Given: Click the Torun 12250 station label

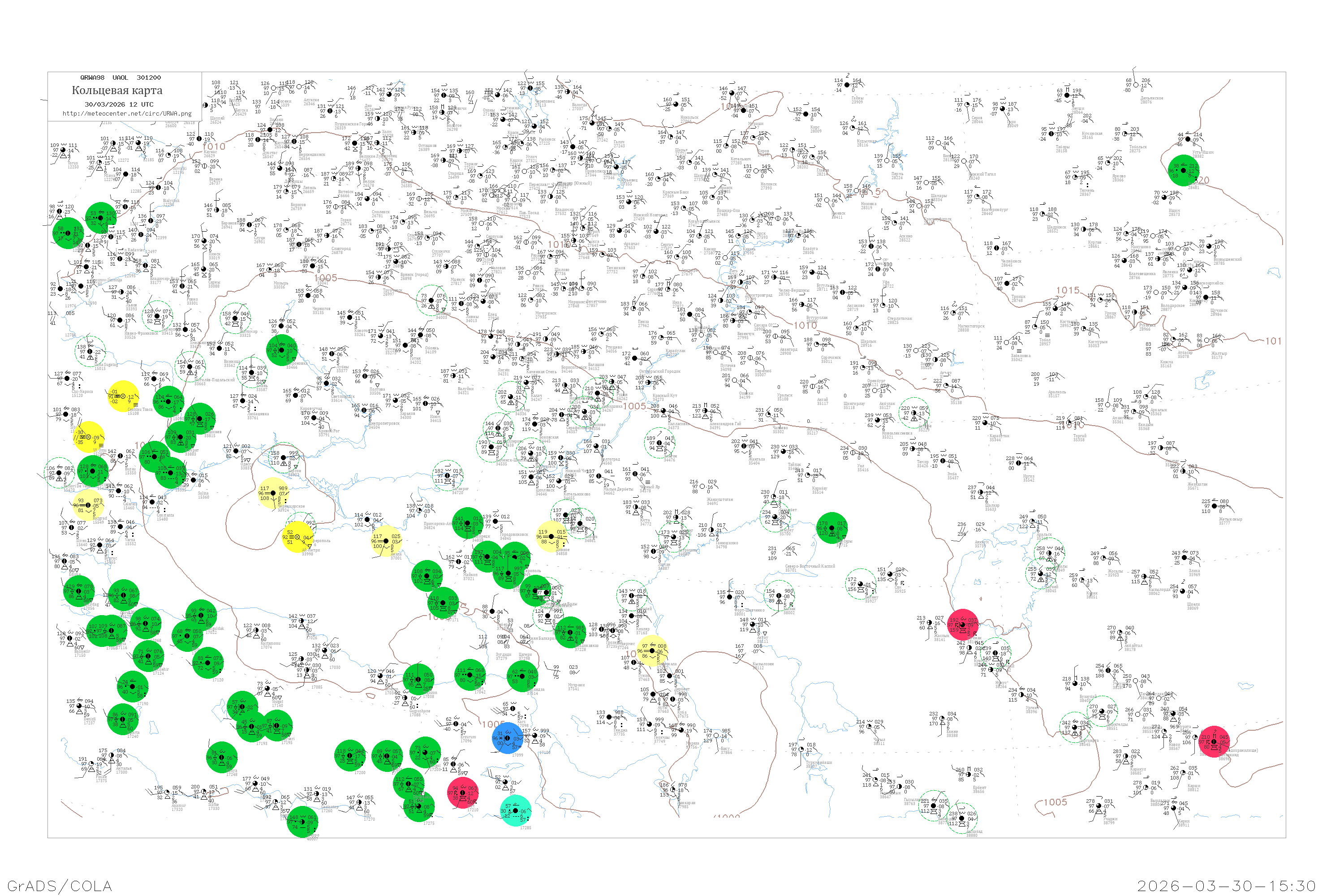Looking at the screenshot, I should [73, 165].
